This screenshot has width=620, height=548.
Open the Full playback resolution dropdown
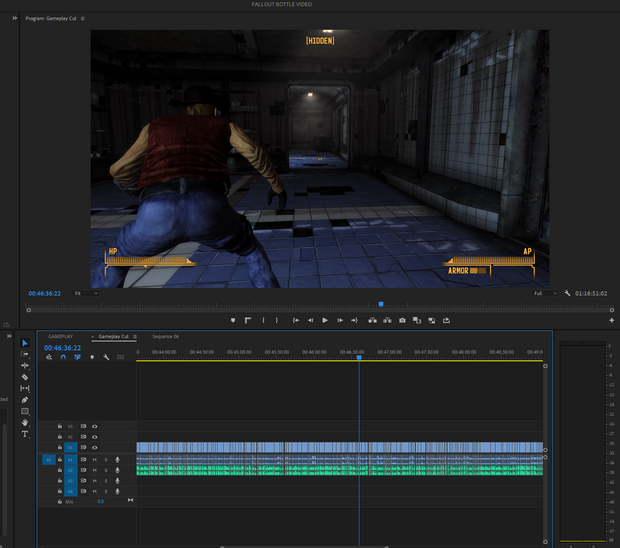coord(545,294)
